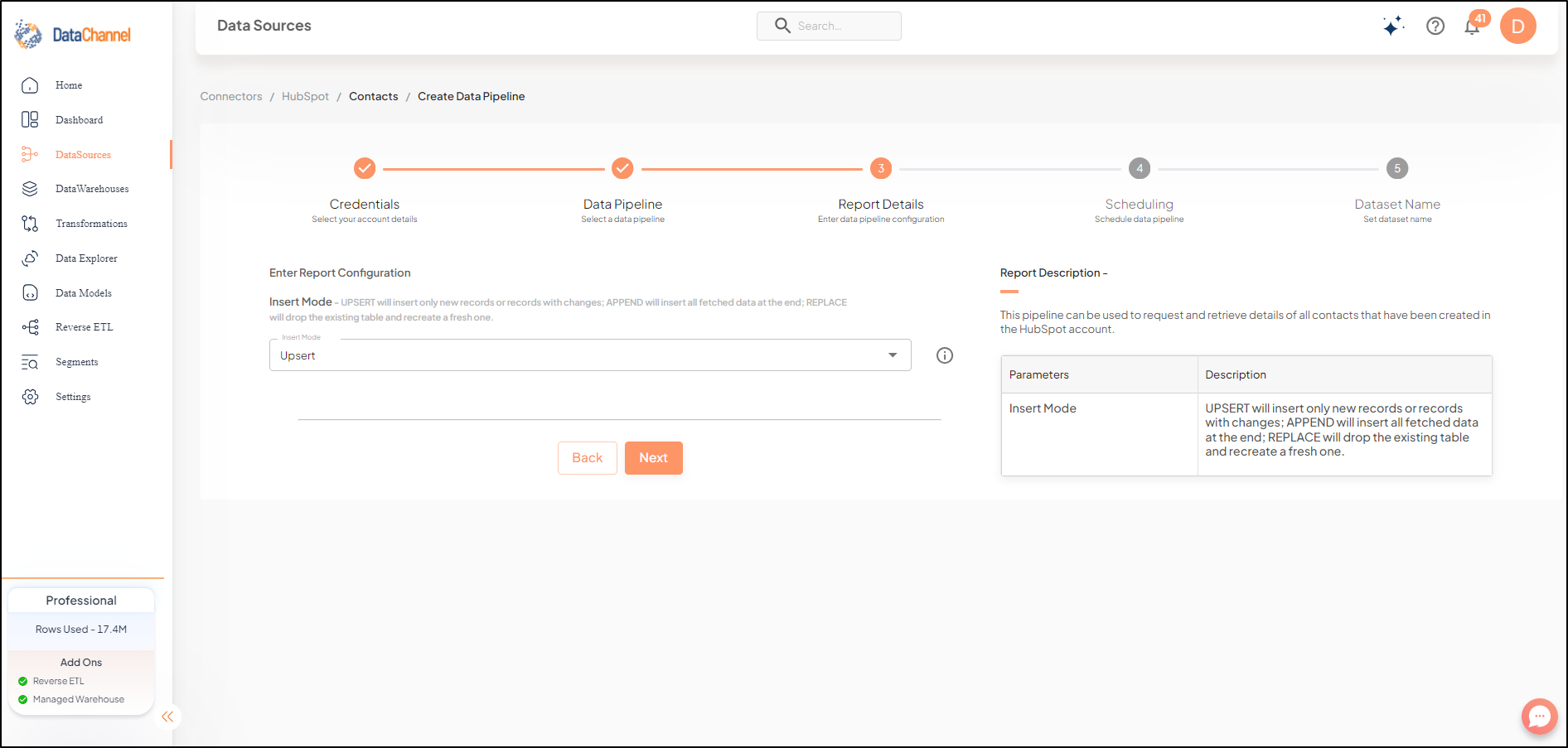Click the Dashboard sidebar icon

click(30, 120)
